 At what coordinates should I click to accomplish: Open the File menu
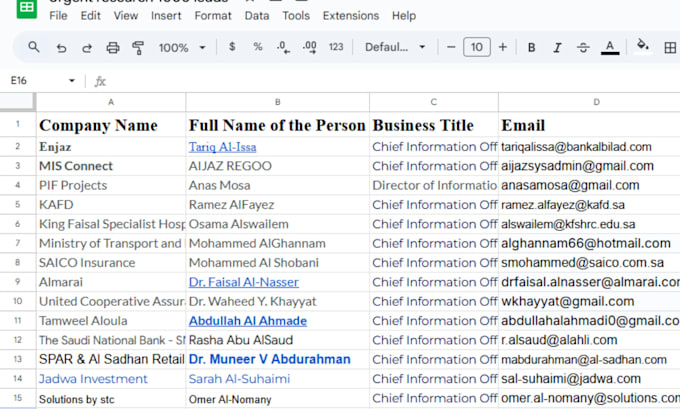(58, 16)
